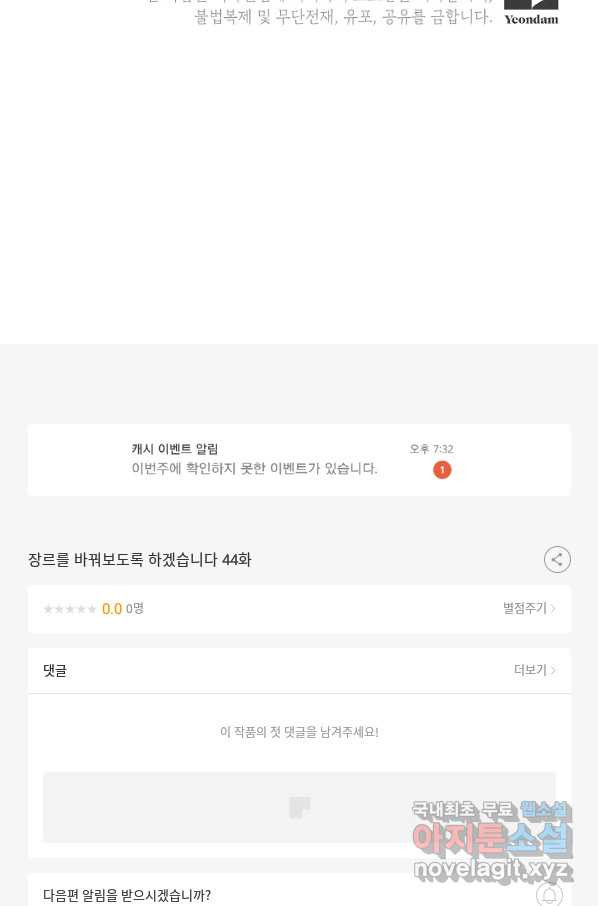
Task: Click the novelagit.xyz watermark link
Action: tap(492, 868)
